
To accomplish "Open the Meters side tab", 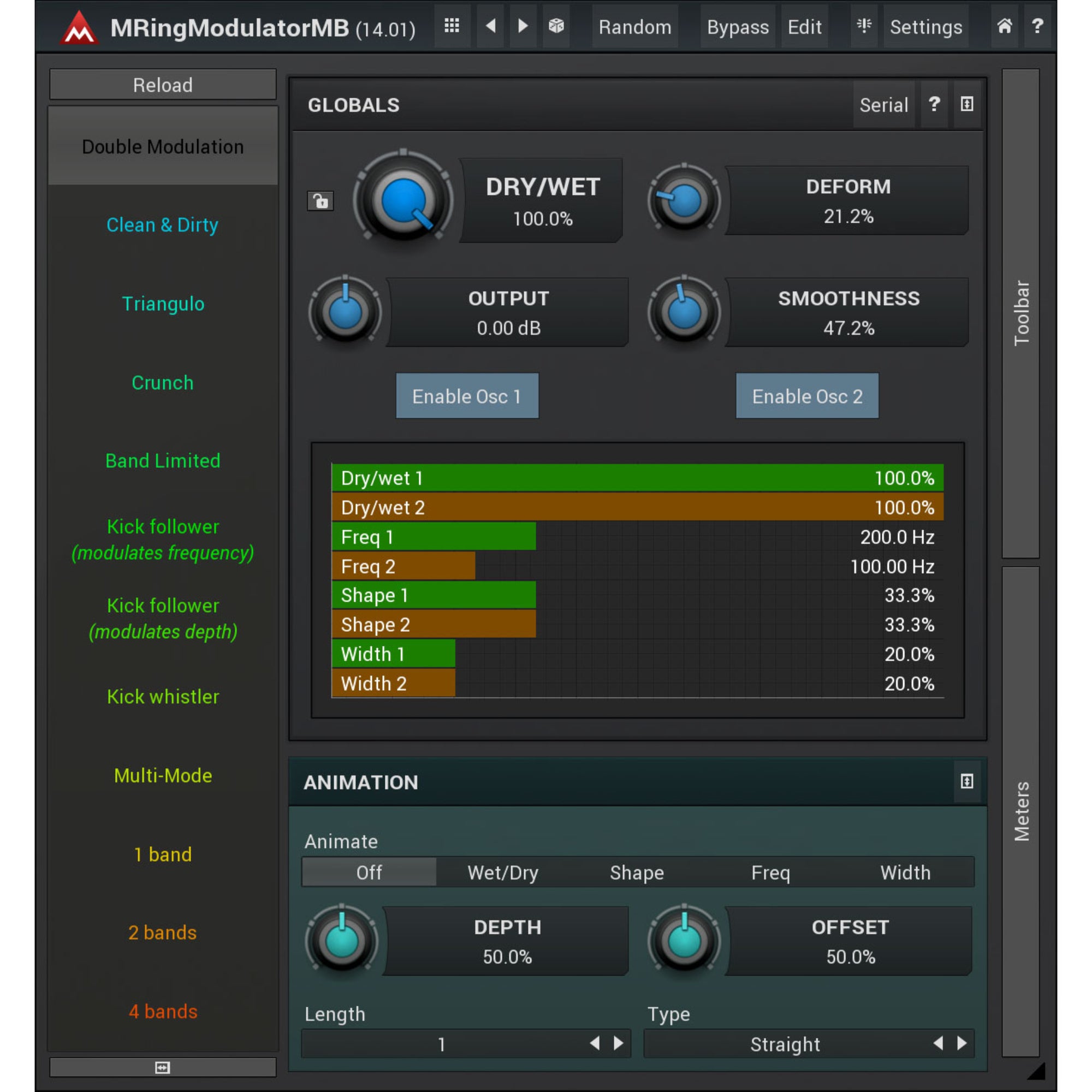I will tap(1021, 812).
